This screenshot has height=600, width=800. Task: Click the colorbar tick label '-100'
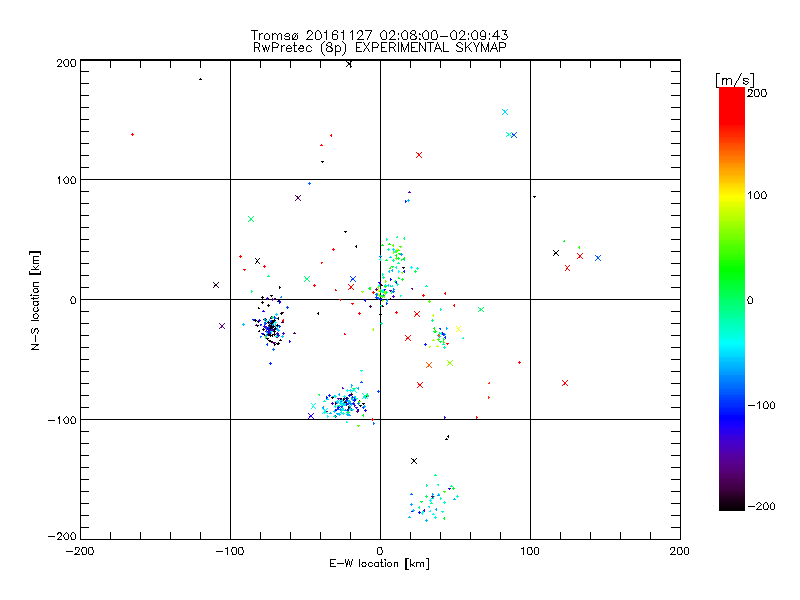click(x=761, y=405)
